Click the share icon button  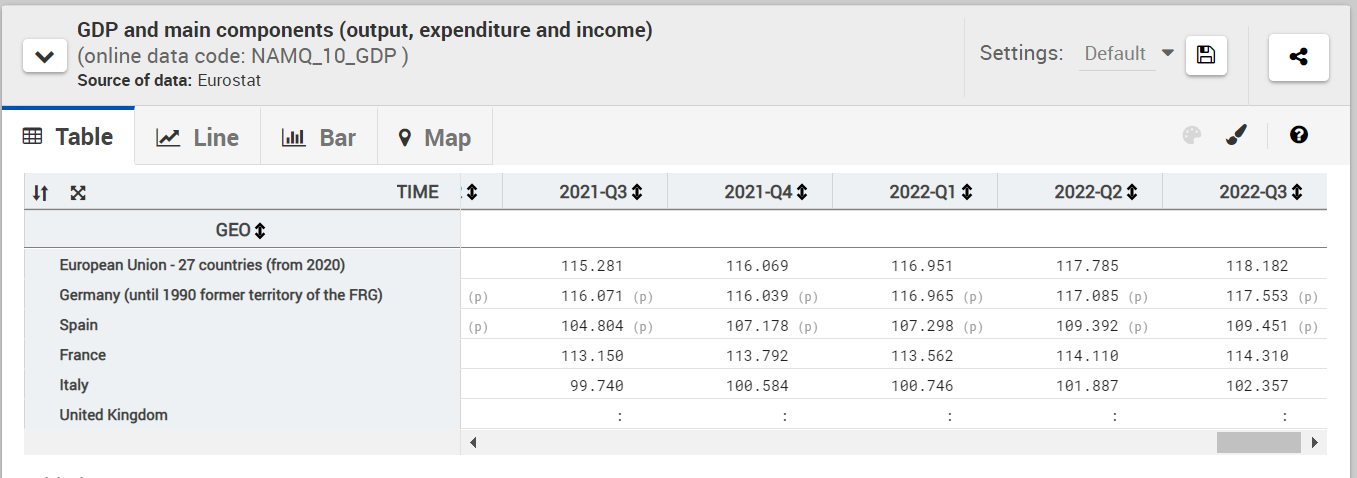[x=1298, y=57]
